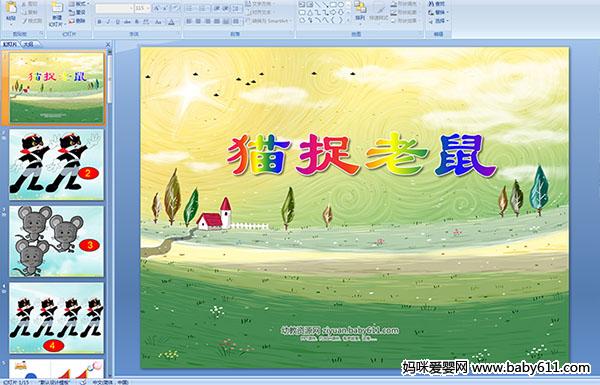
Task: Pick the arrow line shape in gallery
Action: [x=326, y=5]
